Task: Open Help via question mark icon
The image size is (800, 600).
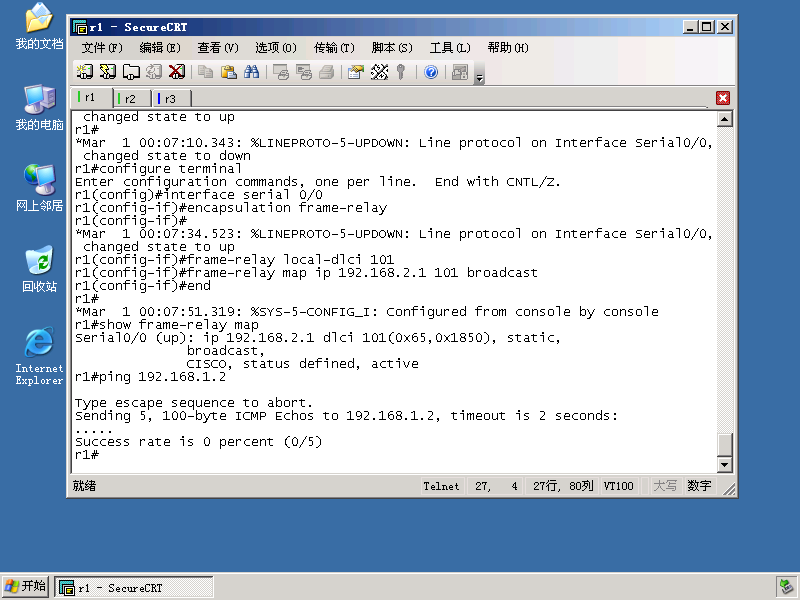Action: coord(431,72)
